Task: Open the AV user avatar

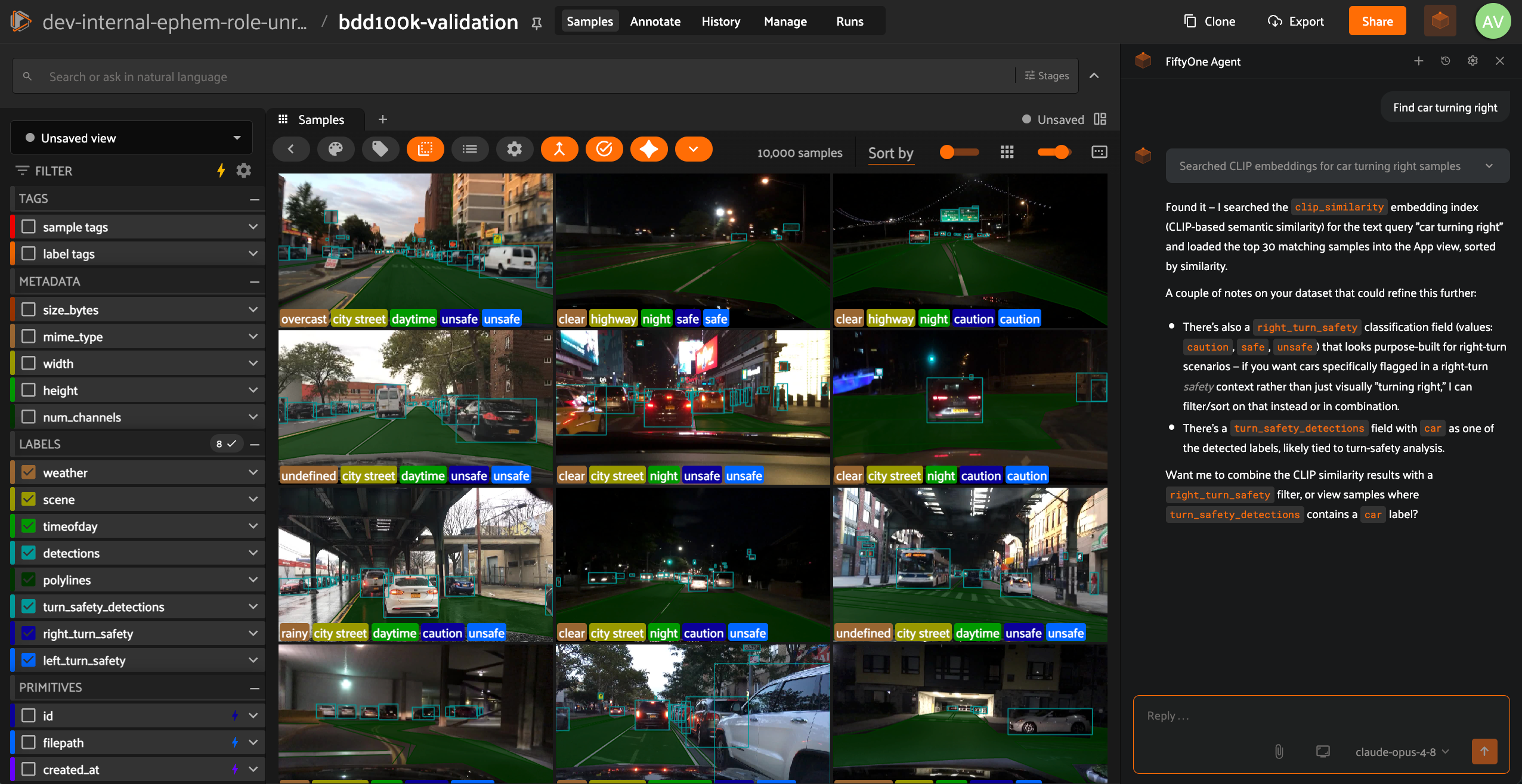Action: click(x=1493, y=21)
